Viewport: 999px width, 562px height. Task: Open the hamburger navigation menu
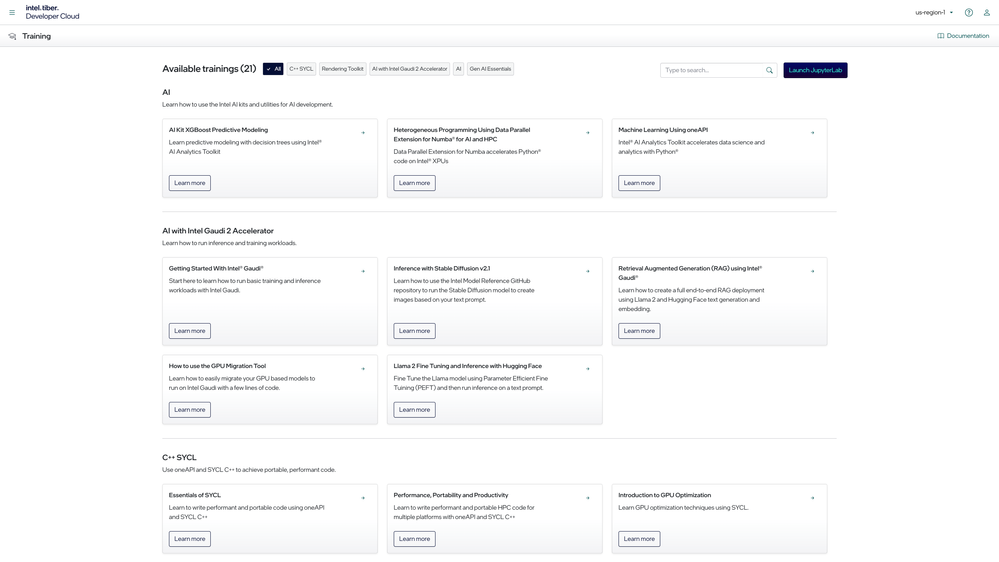tap(12, 13)
